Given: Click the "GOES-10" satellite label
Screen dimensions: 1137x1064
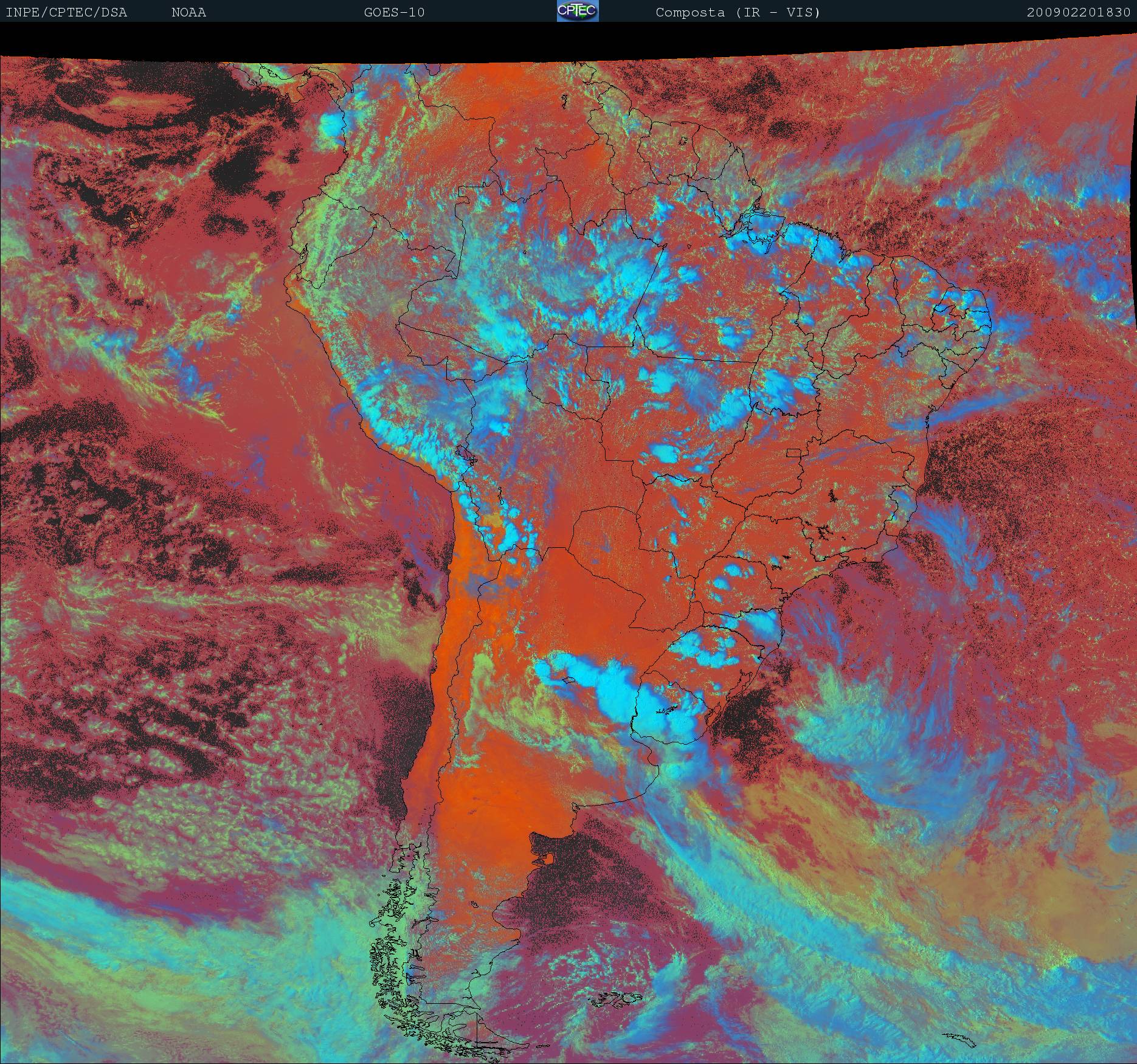Looking at the screenshot, I should [x=394, y=13].
